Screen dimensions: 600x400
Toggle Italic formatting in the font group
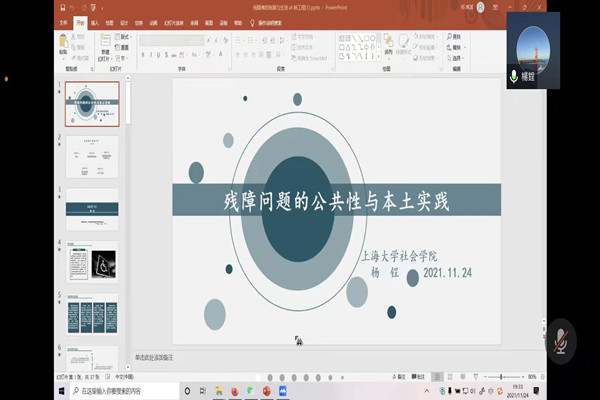151,53
